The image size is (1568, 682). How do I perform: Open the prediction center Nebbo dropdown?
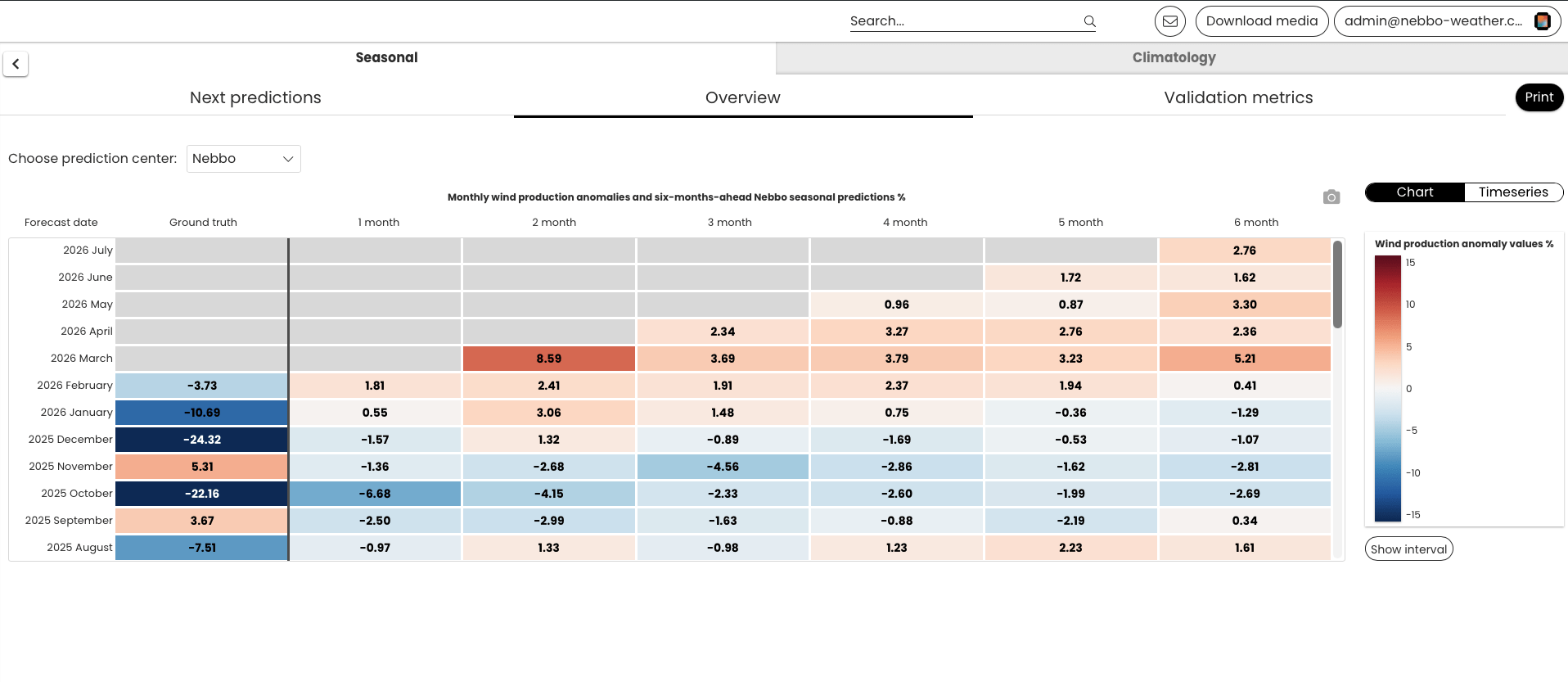click(244, 159)
